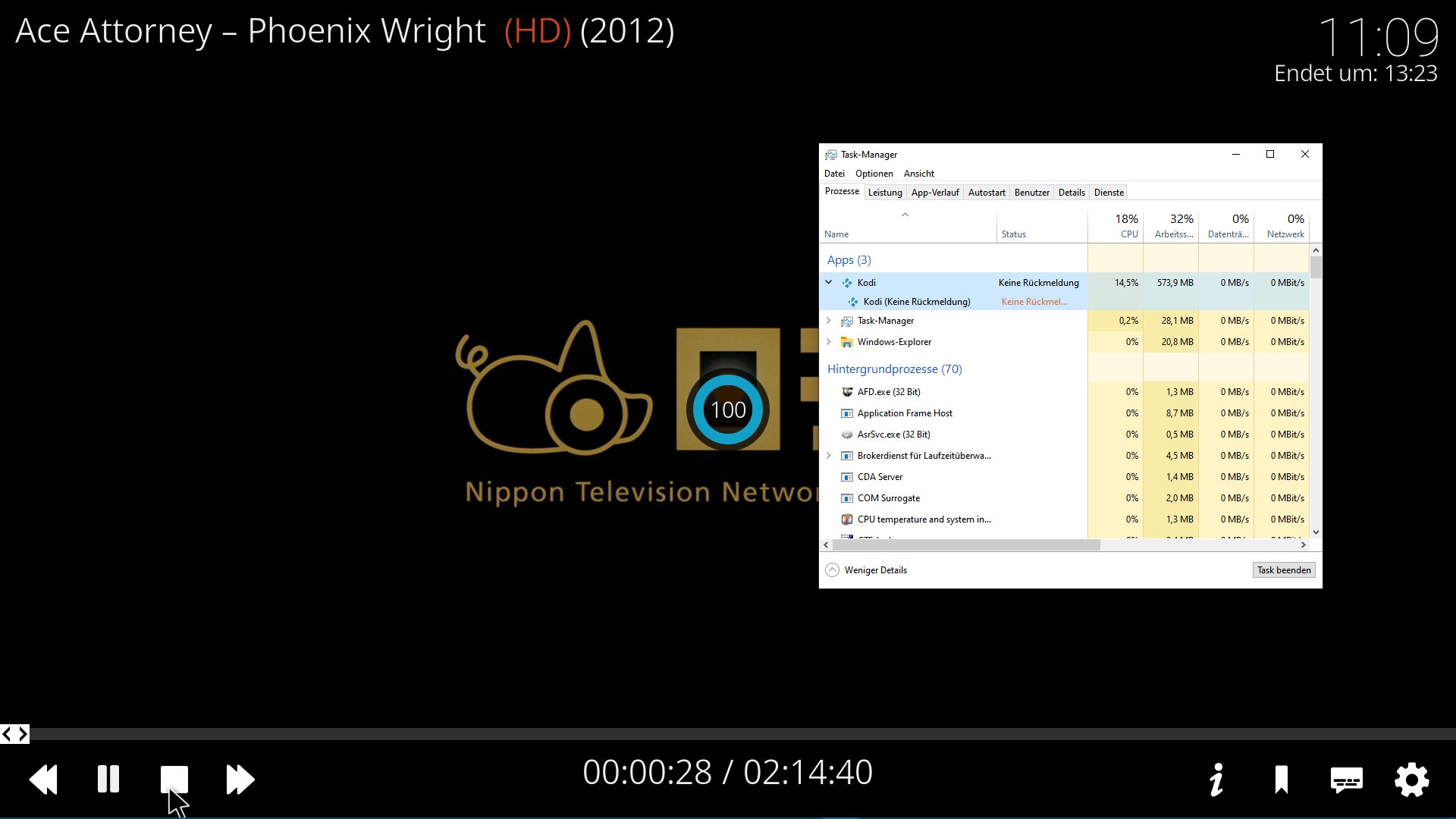Open the bookmarks icon
1456x819 pixels.
[x=1282, y=780]
